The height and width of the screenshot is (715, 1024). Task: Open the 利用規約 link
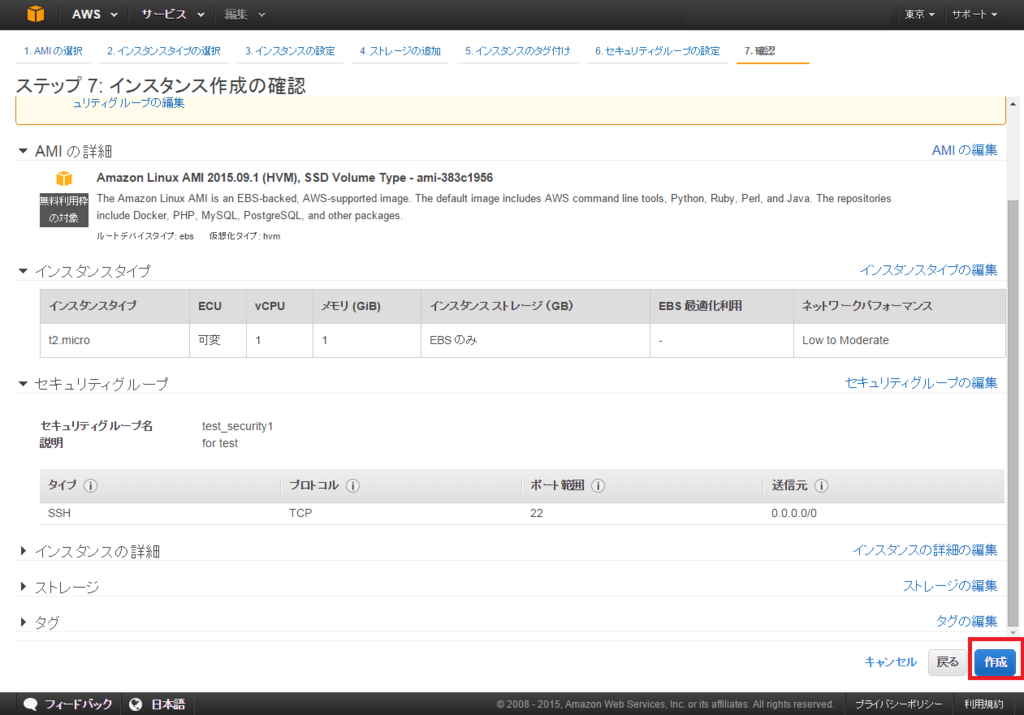point(984,704)
